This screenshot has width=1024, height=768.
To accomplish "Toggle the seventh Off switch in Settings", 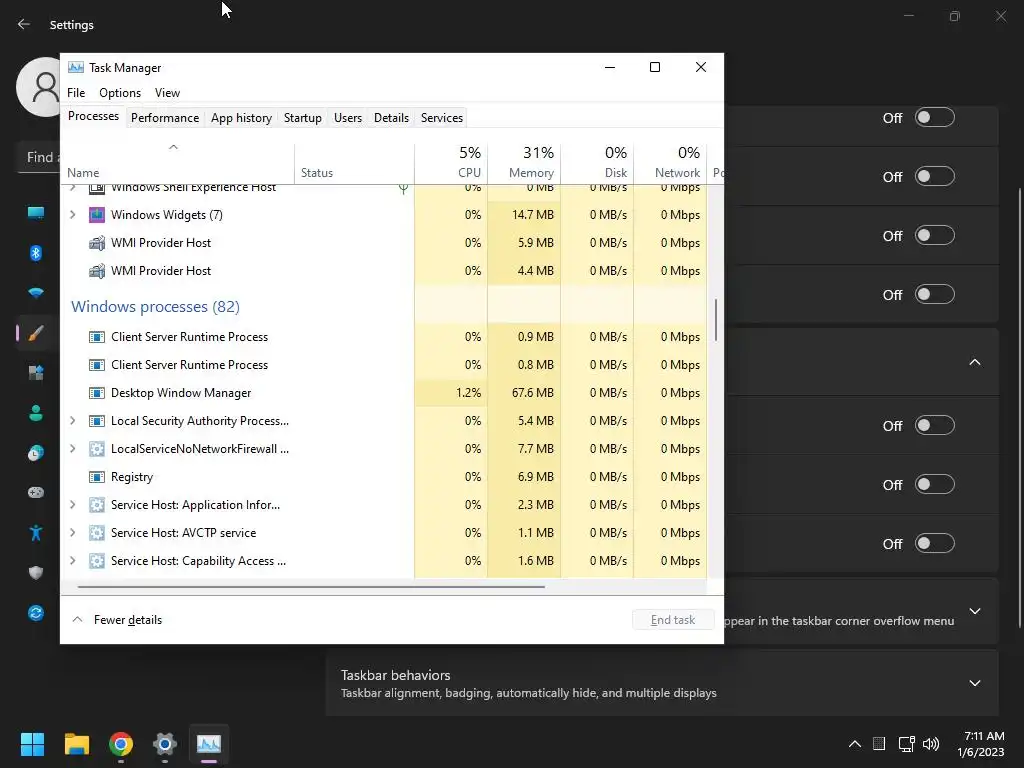I will pos(935,543).
